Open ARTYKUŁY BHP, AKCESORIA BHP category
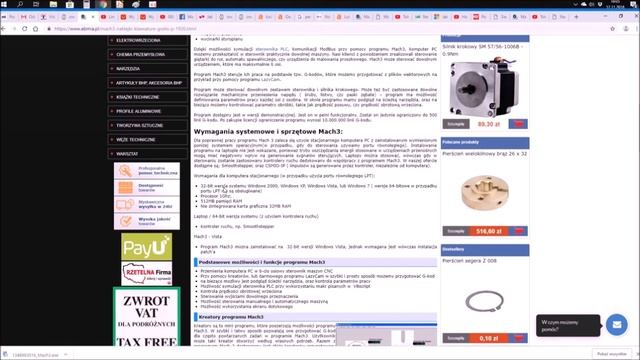This screenshot has height=360, width=640. 148,83
